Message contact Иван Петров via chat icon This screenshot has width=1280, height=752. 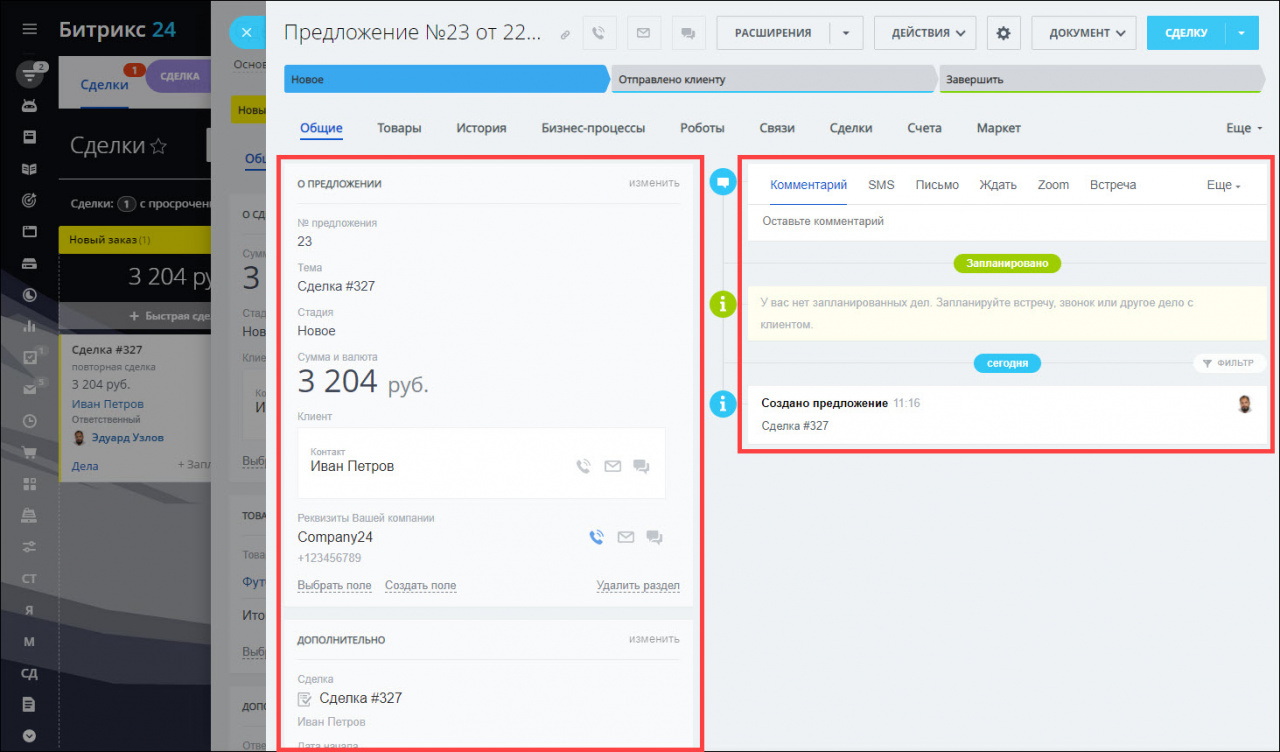coord(642,466)
